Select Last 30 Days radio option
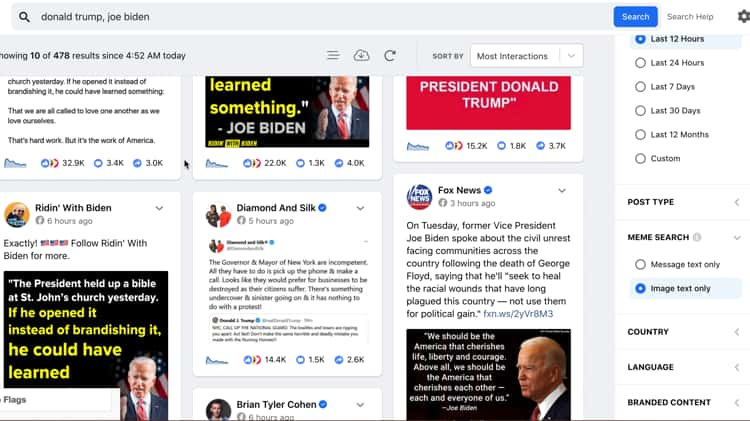This screenshot has width=750, height=421. click(x=640, y=111)
